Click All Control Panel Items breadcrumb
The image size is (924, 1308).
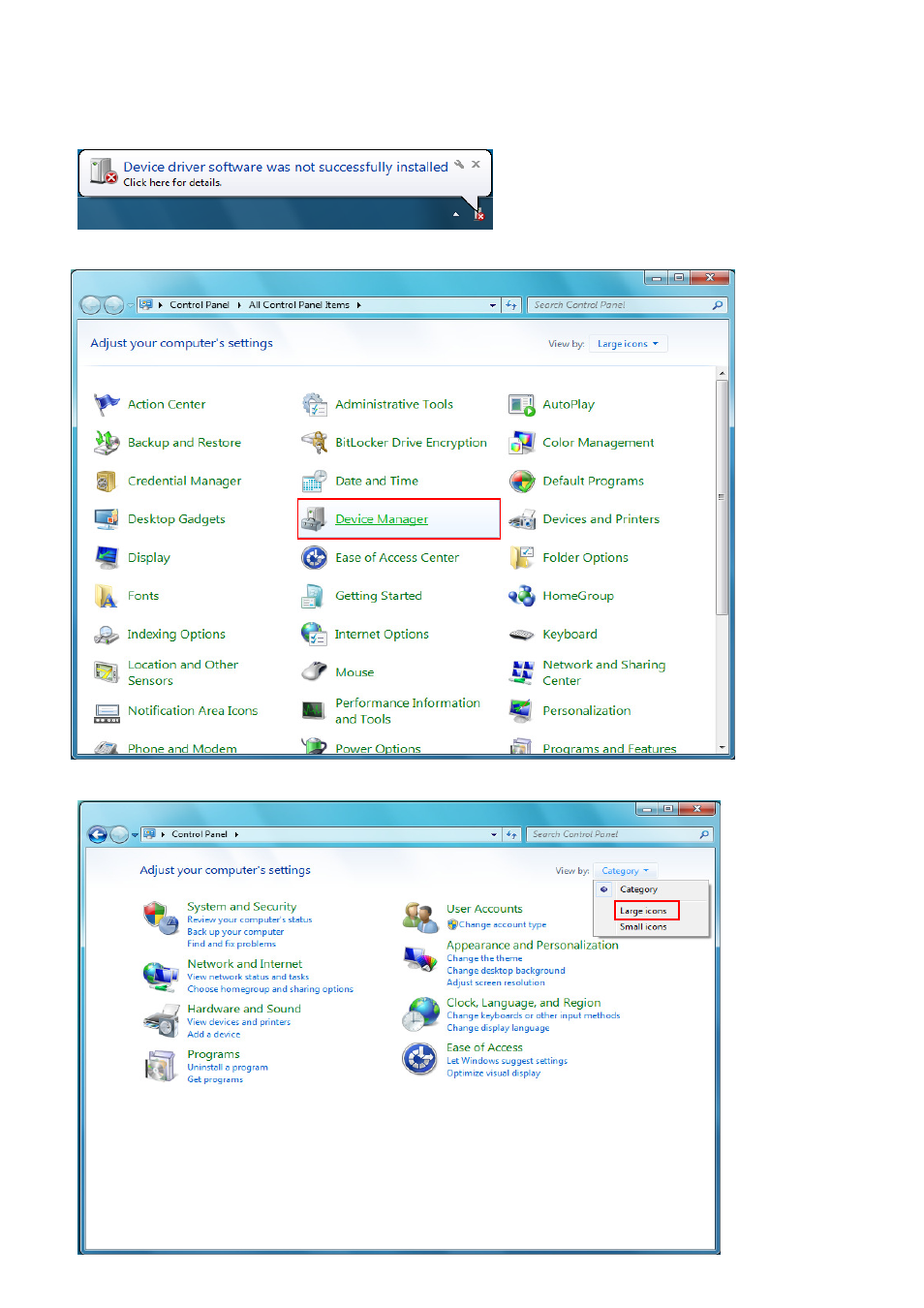pyautogui.click(x=298, y=305)
